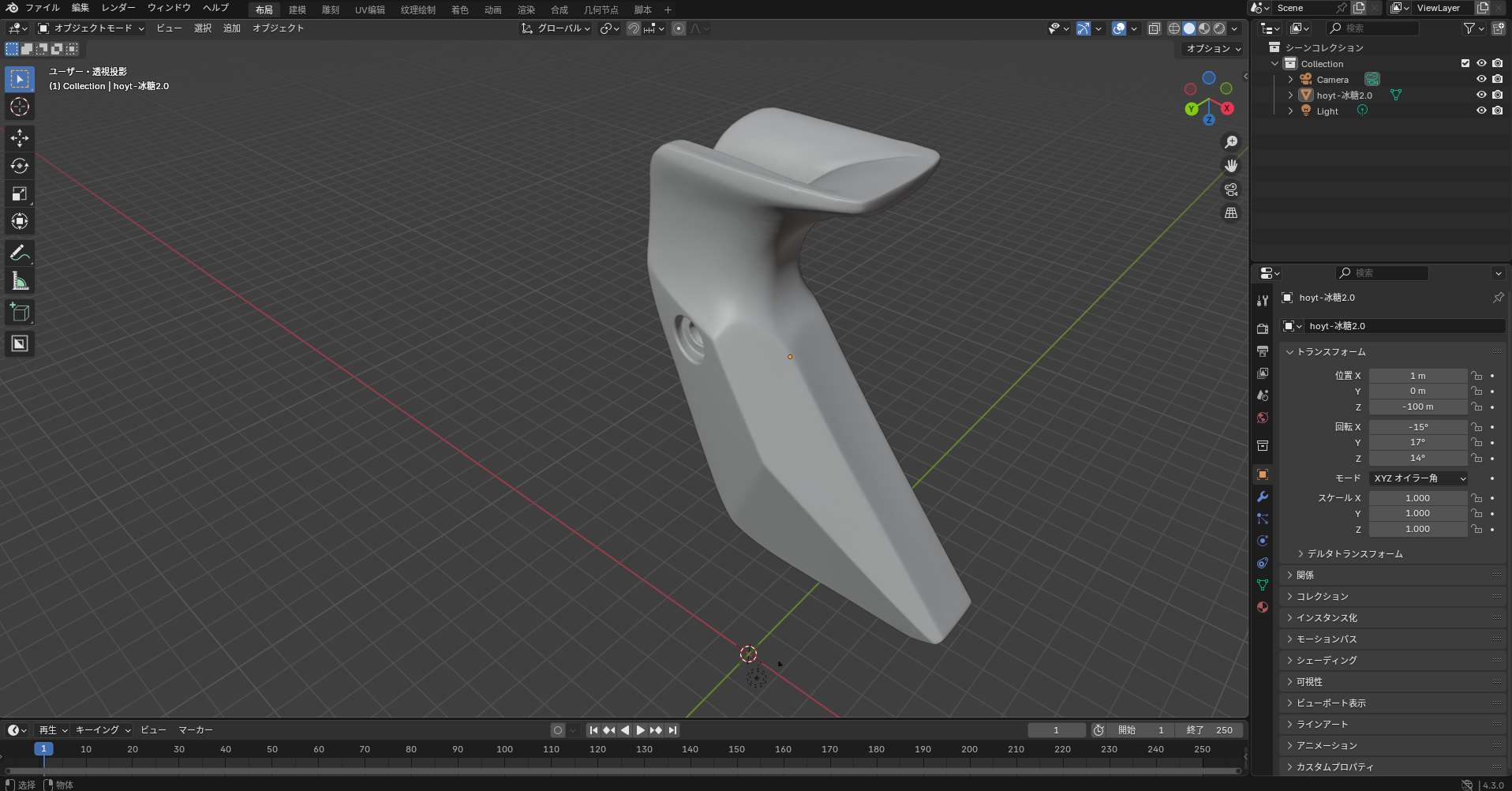Select the Move tool in toolbar

click(20, 138)
